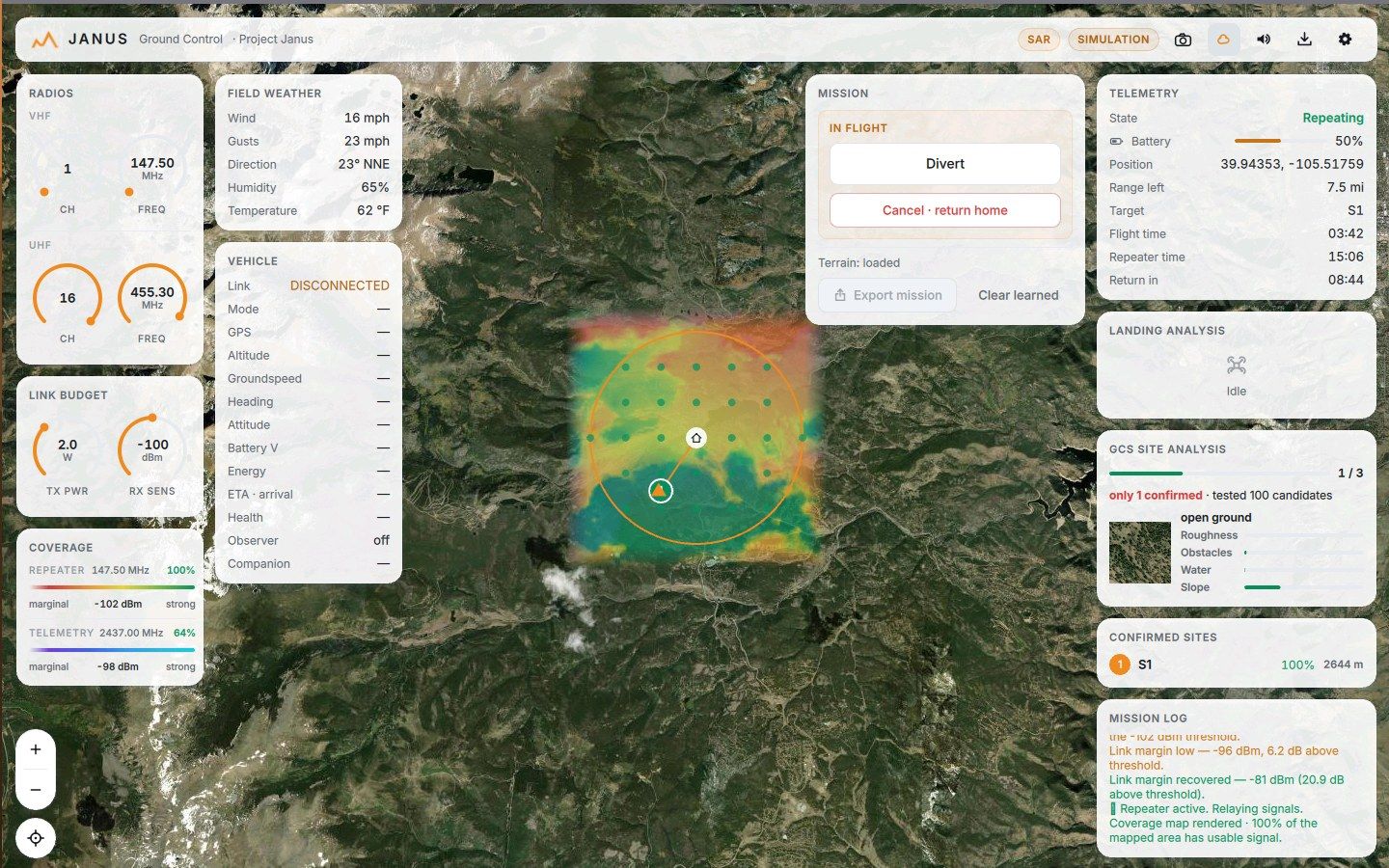Screen dimensions: 1389x868
Task: Click the idle drone icon in Landing Analysis
Action: pyautogui.click(x=1237, y=366)
